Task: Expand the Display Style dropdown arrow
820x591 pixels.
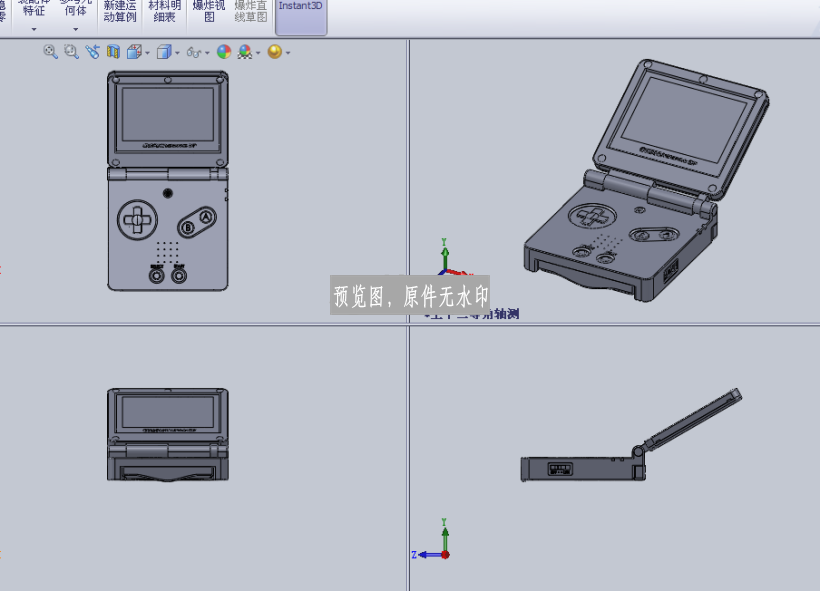Action: (x=177, y=53)
